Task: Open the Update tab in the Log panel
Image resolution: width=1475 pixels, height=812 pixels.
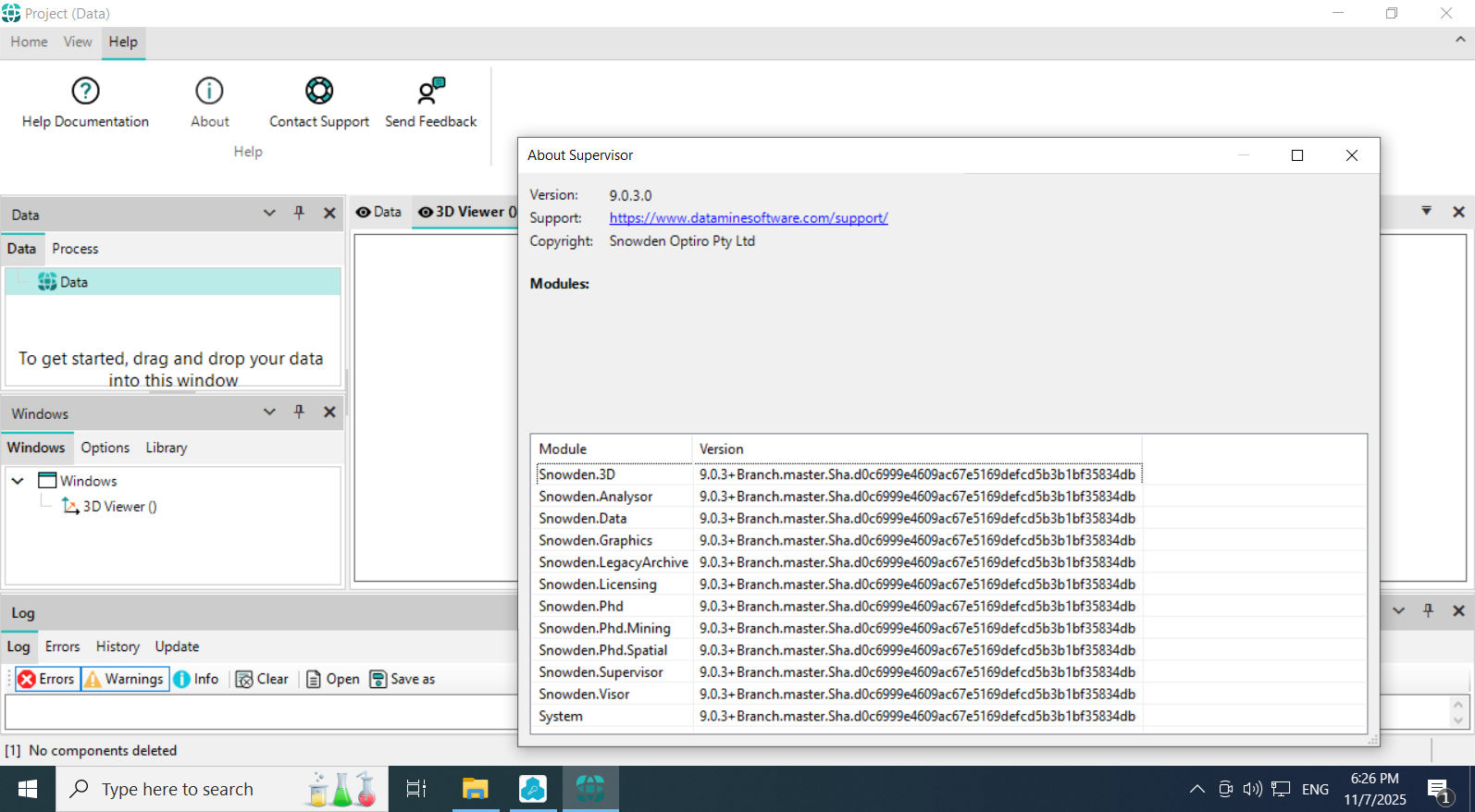Action: tap(177, 646)
